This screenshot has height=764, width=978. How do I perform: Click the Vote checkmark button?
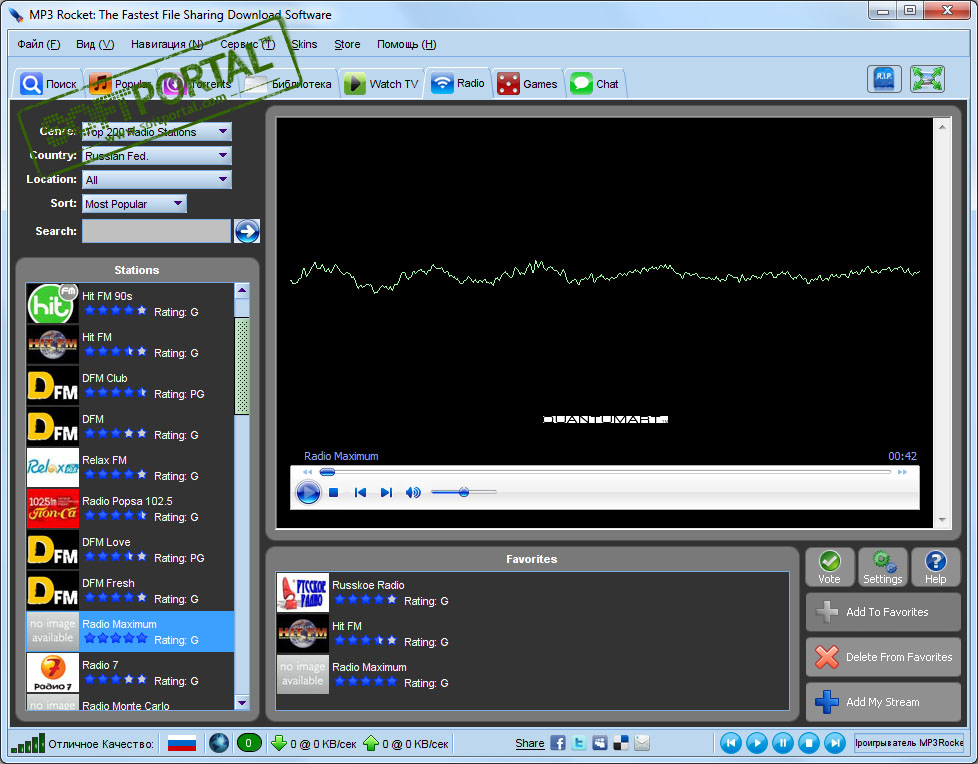click(x=830, y=568)
